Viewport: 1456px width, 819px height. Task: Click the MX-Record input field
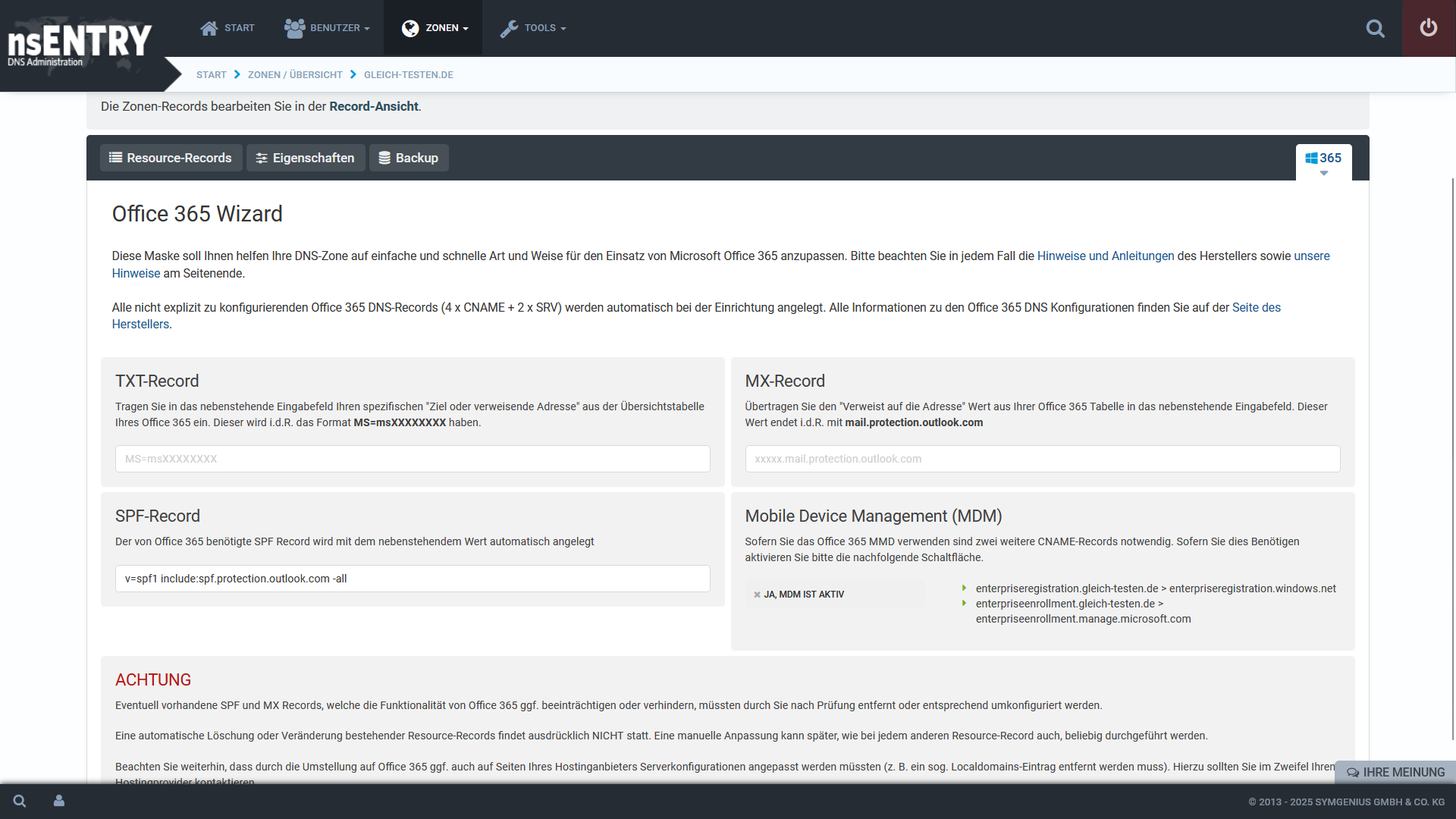(x=1043, y=459)
